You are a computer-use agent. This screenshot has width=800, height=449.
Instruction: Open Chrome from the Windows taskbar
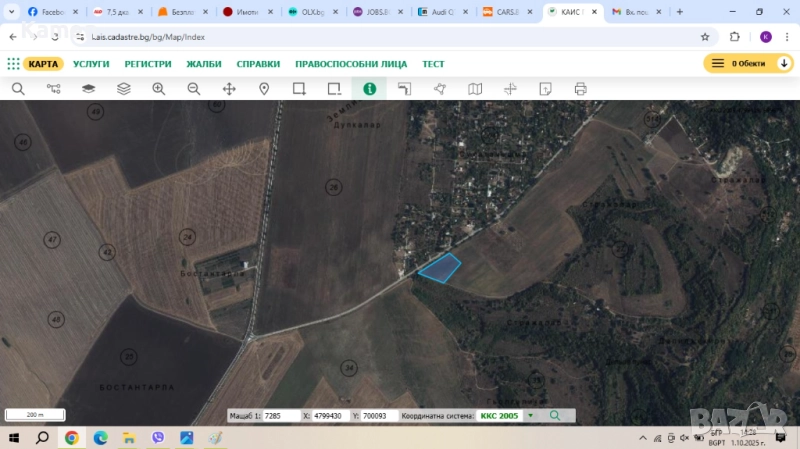(72, 438)
